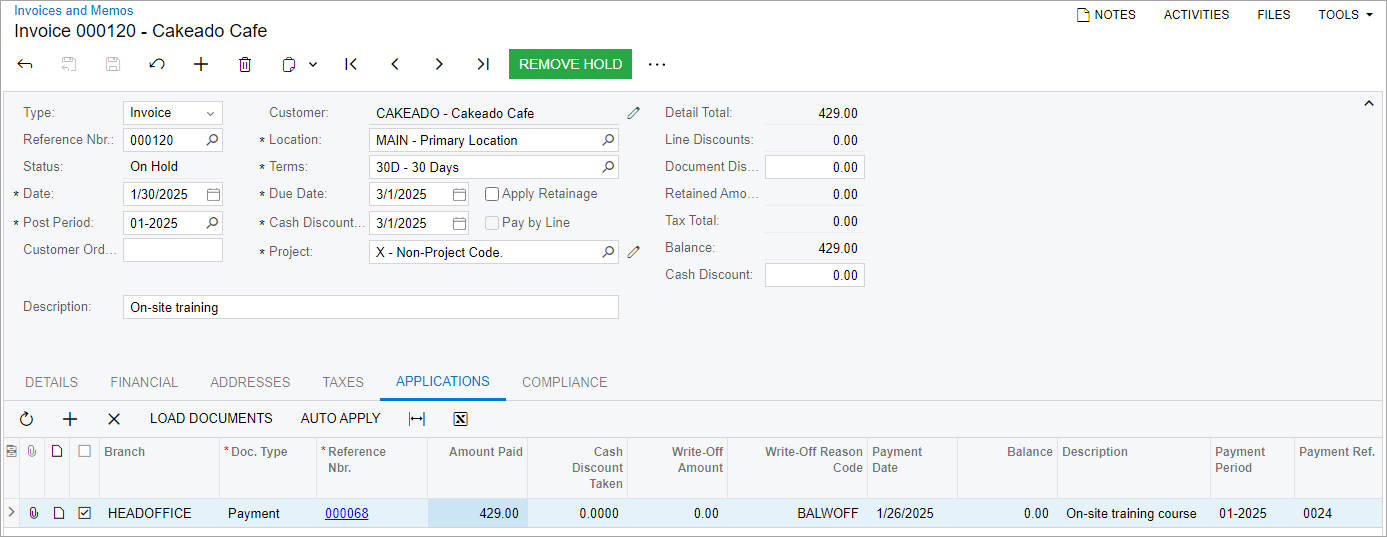This screenshot has height=537, width=1387.
Task: Click the clipboard copy-paste icon
Action: coord(289,64)
